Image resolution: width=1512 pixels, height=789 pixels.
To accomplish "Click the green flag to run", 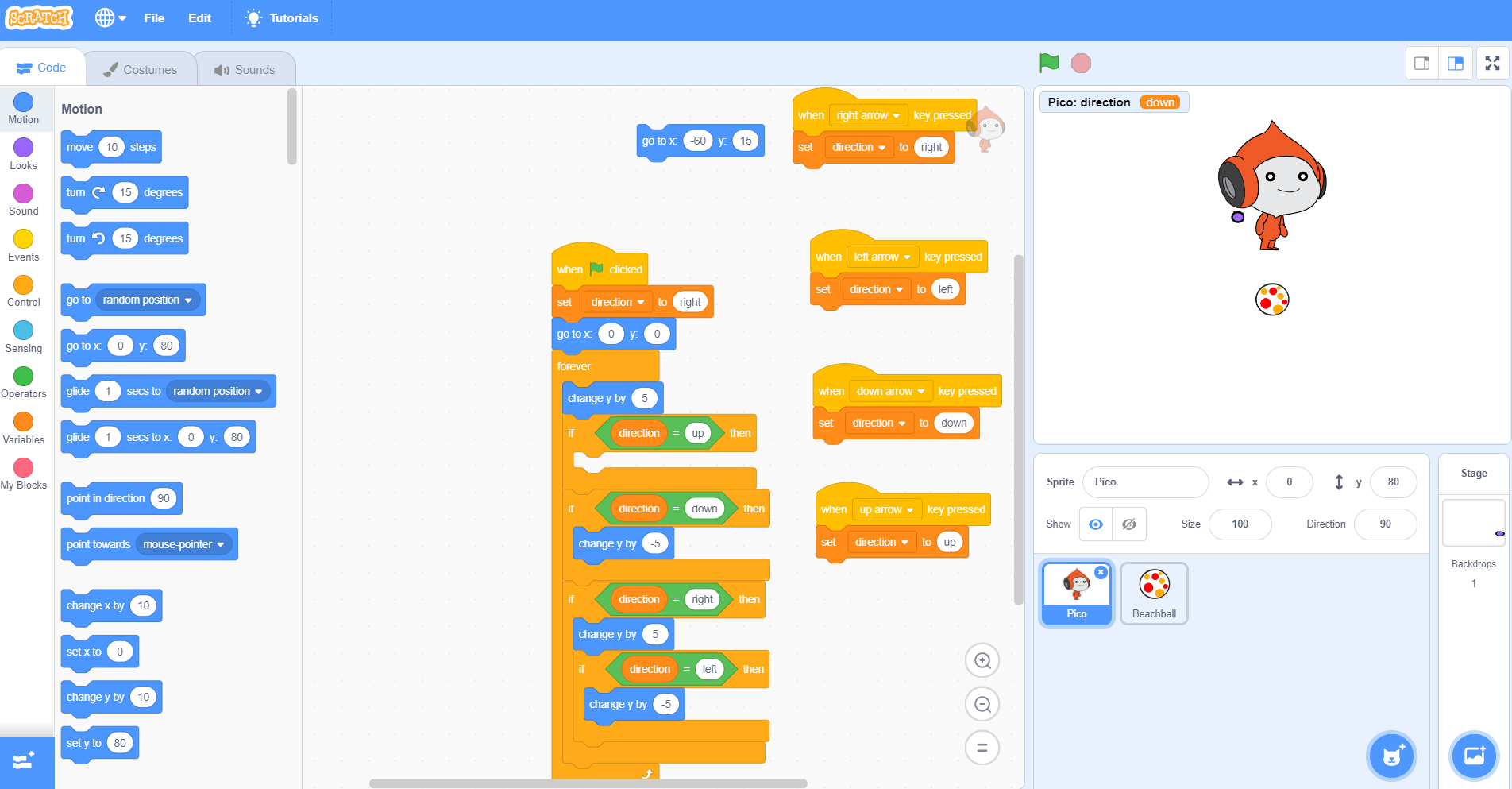I will 1049,63.
